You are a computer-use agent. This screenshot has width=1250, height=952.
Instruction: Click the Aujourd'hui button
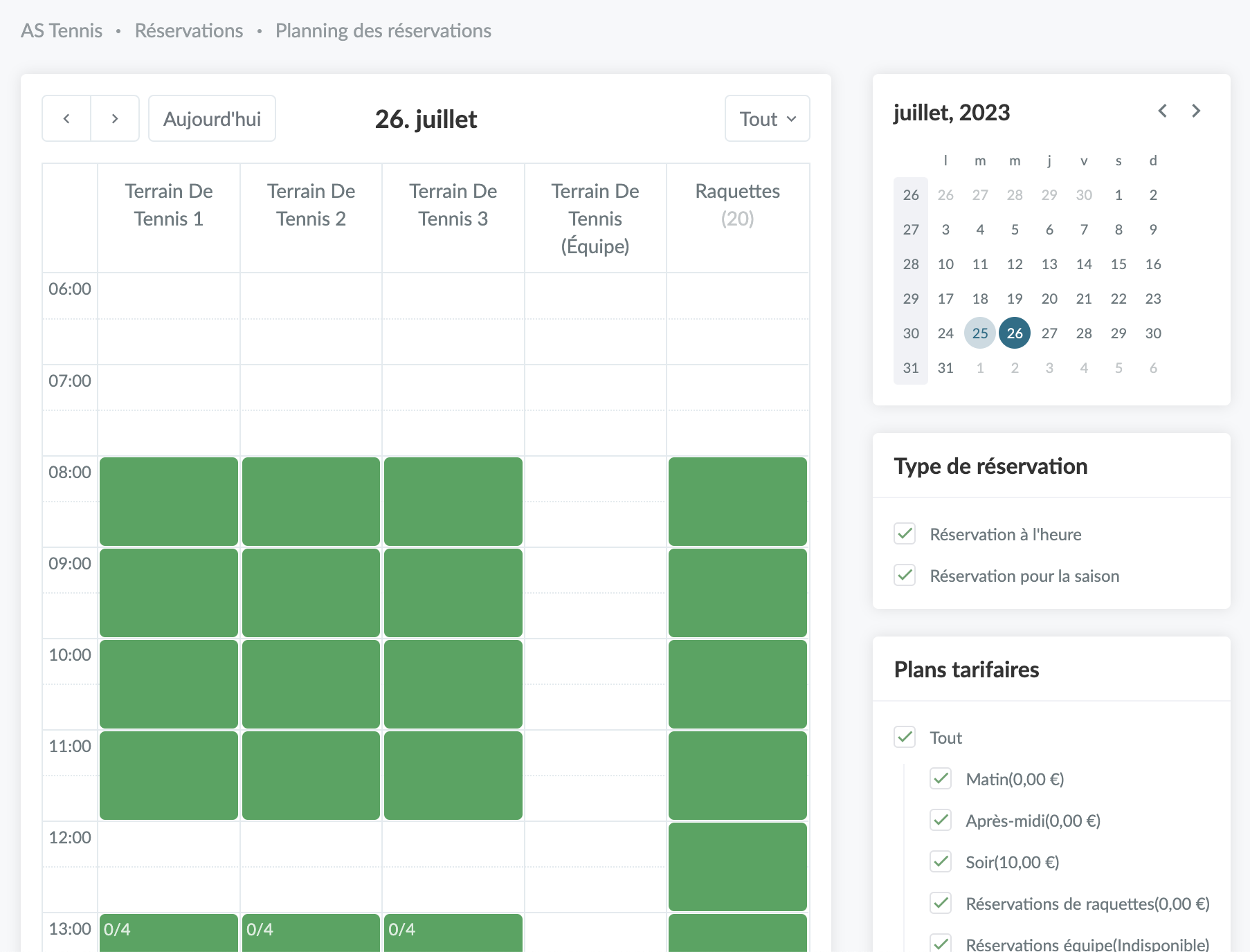coord(212,119)
